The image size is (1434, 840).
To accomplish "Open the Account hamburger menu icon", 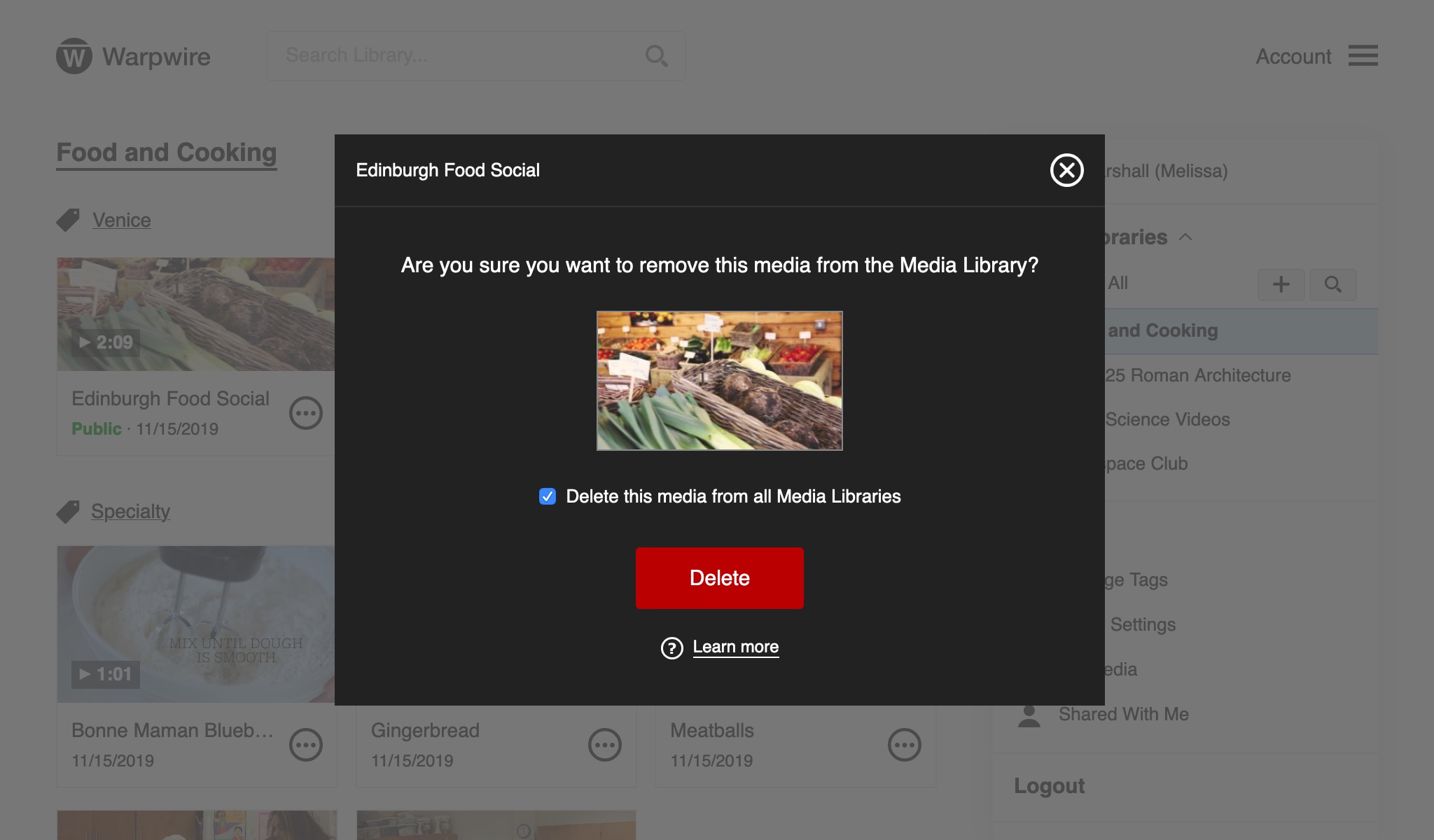I will click(x=1363, y=56).
